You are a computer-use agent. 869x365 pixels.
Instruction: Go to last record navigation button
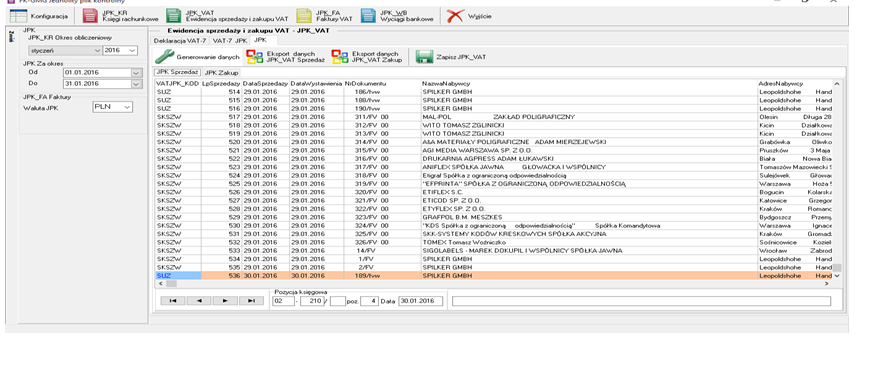(x=251, y=301)
